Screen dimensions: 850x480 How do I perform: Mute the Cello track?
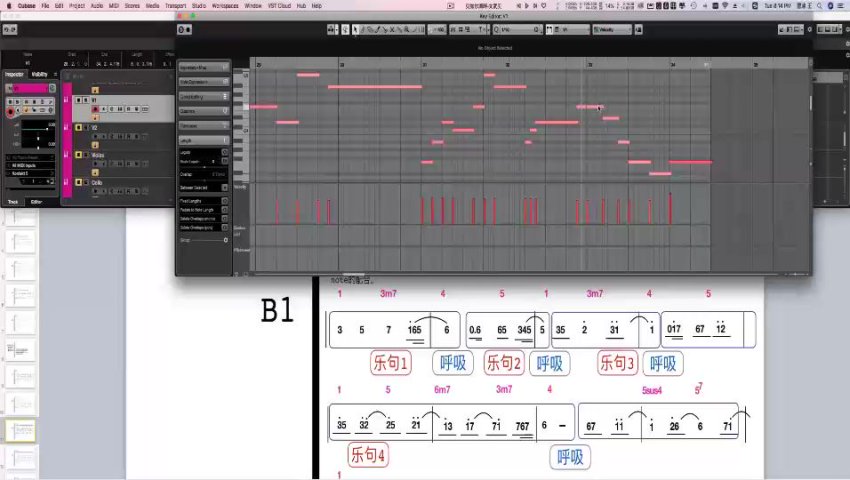click(x=79, y=182)
